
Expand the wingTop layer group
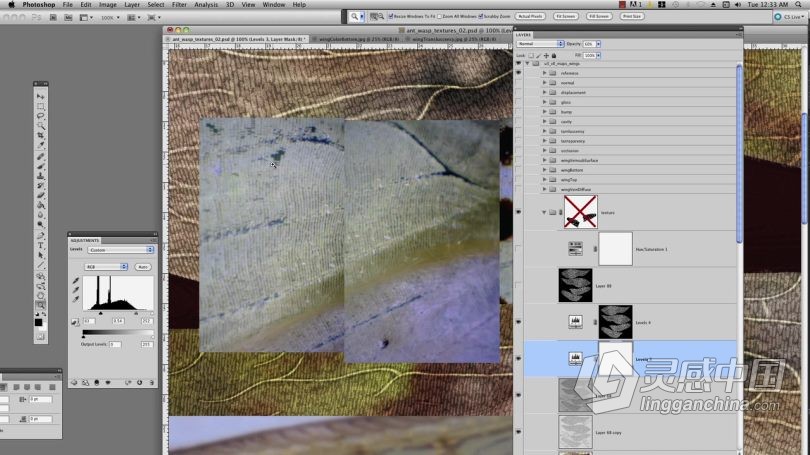click(x=544, y=179)
